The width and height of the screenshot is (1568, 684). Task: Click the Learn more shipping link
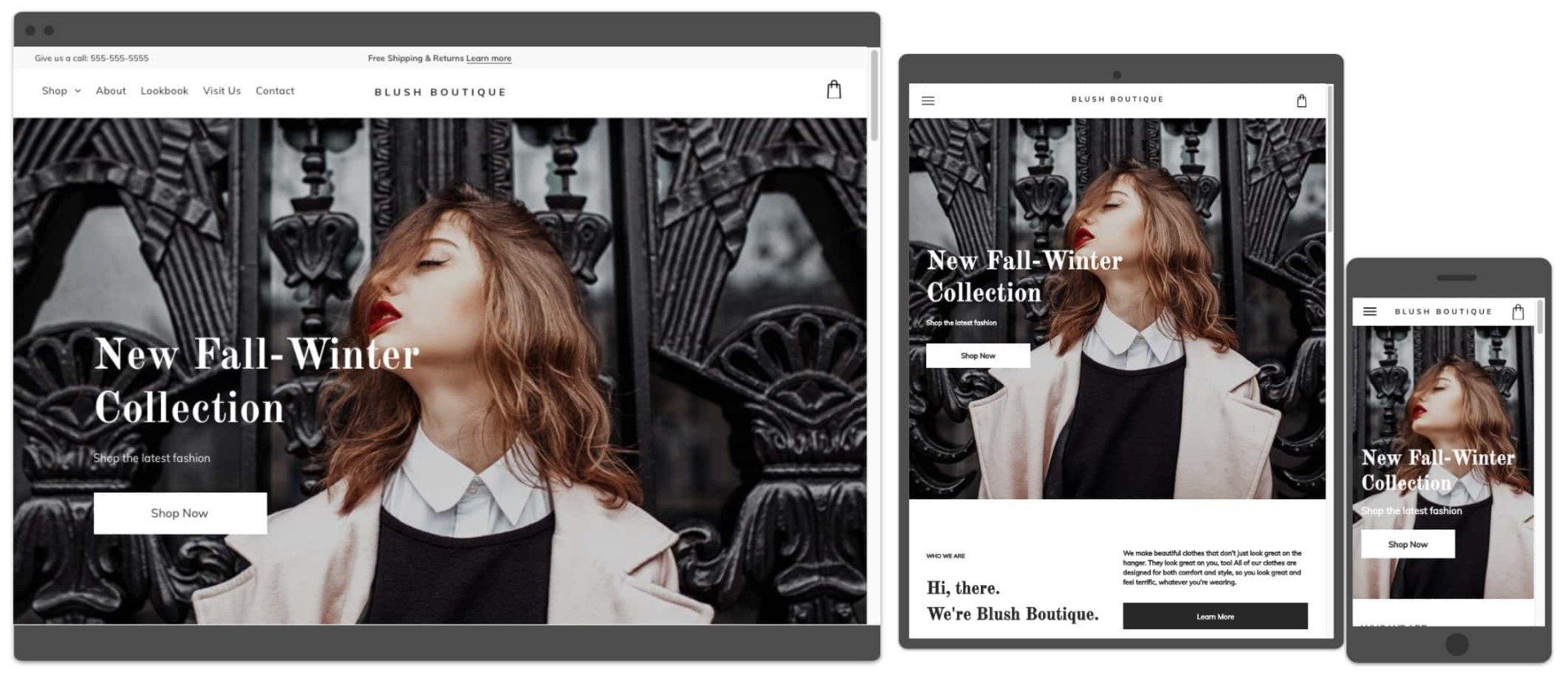(x=488, y=59)
